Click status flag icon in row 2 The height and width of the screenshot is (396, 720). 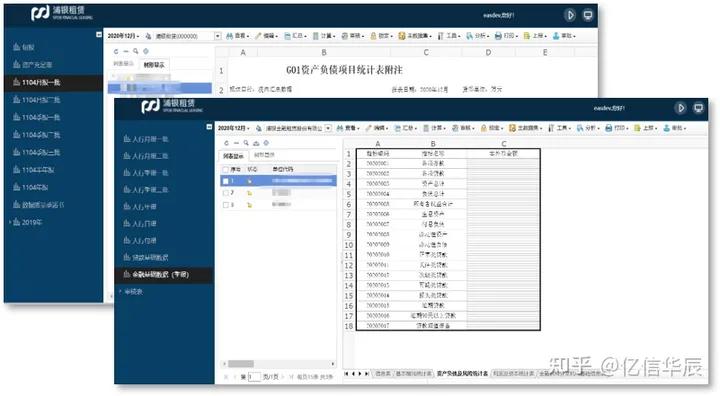[x=249, y=193]
